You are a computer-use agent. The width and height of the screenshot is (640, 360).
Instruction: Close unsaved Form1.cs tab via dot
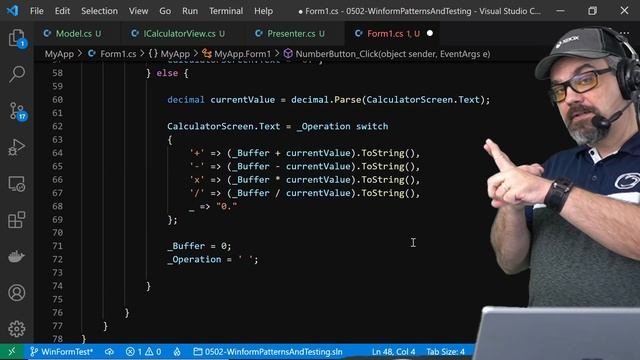tap(429, 33)
